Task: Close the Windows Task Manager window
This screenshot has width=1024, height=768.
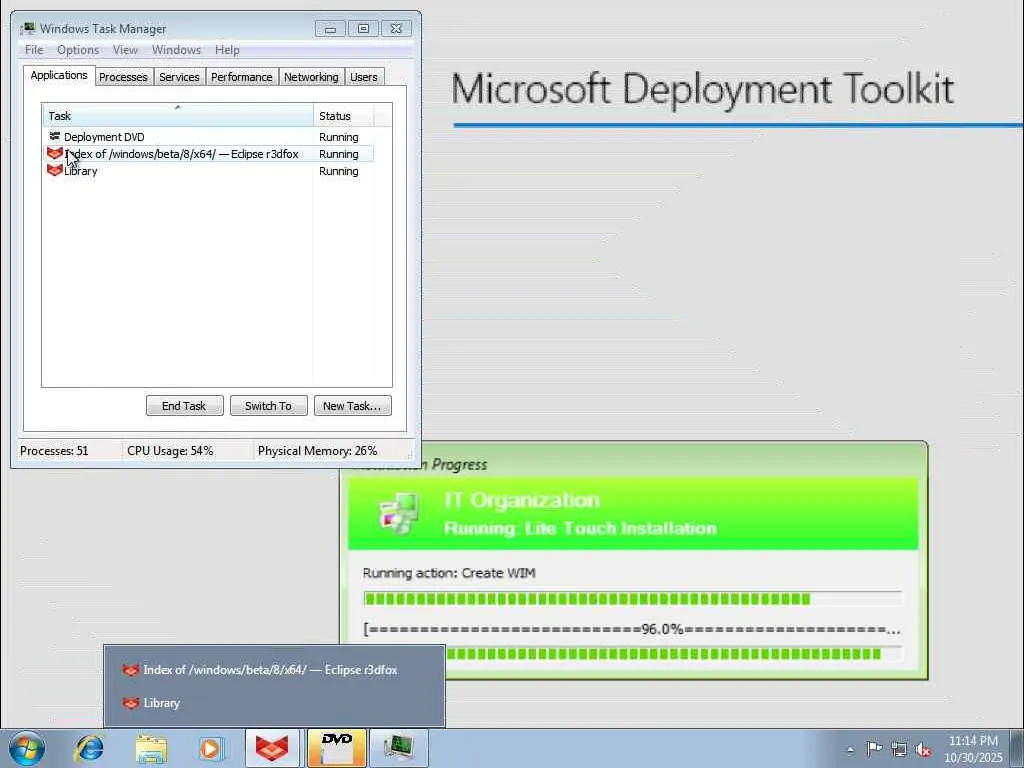Action: point(396,29)
